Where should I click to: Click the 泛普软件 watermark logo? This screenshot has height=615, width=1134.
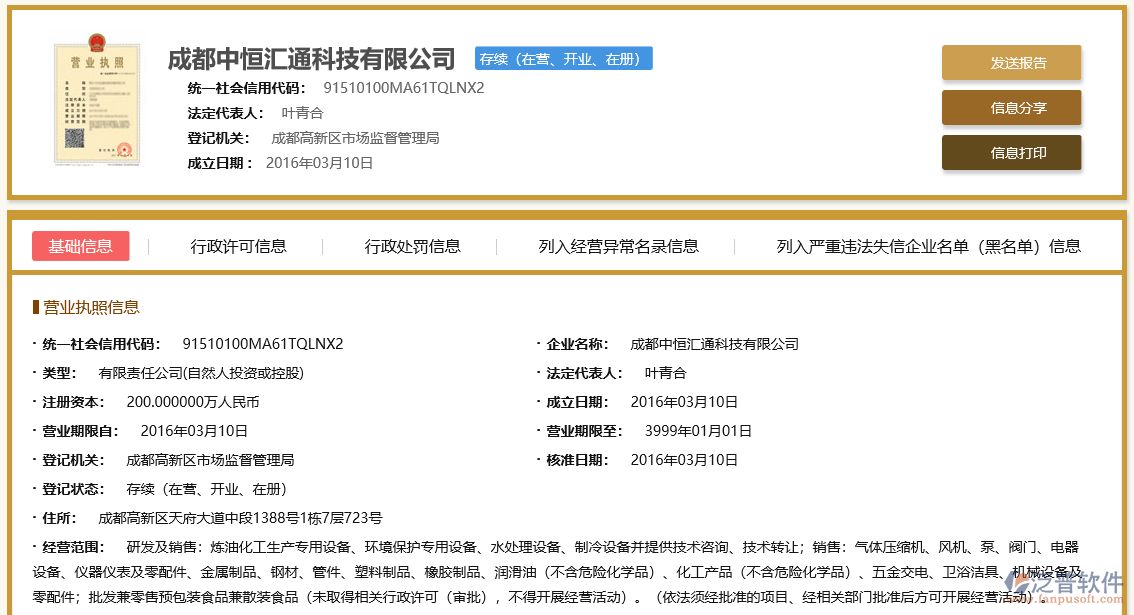1074,585
